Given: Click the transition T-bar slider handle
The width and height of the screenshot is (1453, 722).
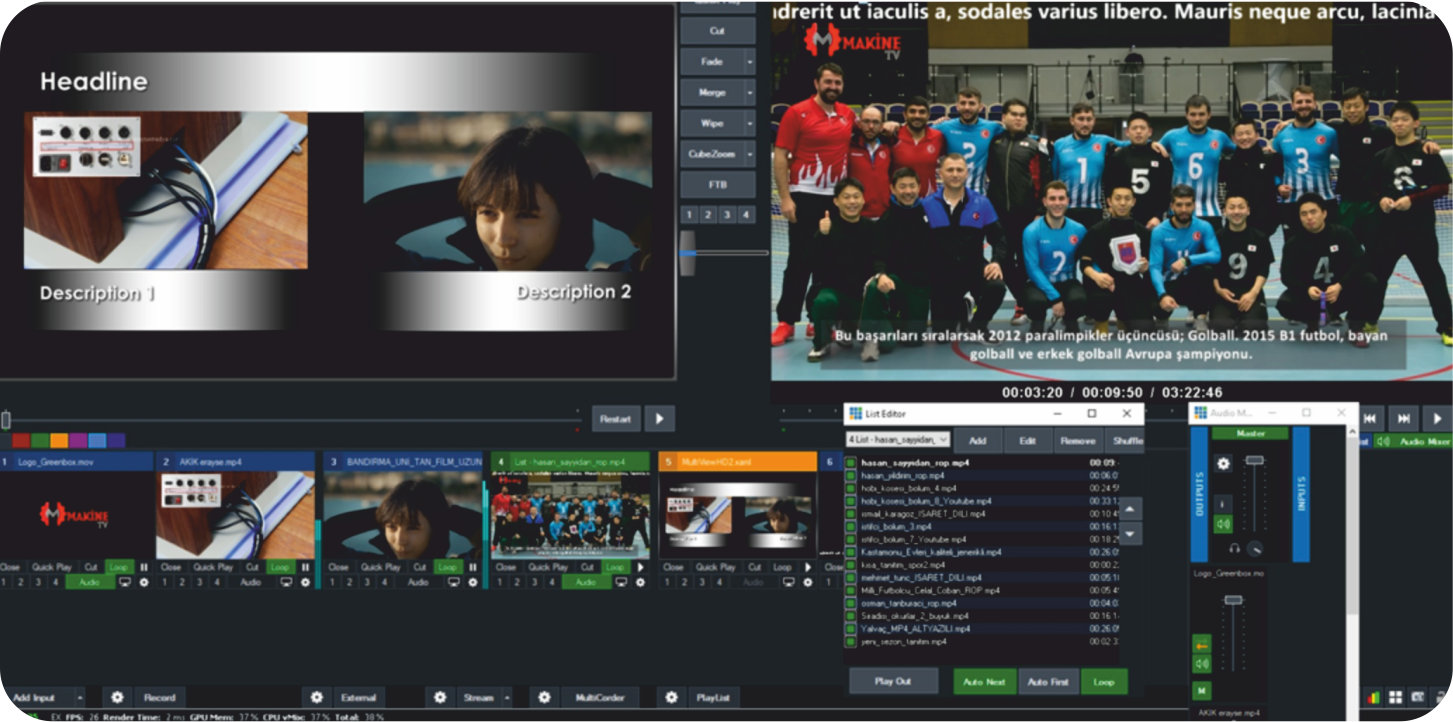Looking at the screenshot, I should (687, 252).
